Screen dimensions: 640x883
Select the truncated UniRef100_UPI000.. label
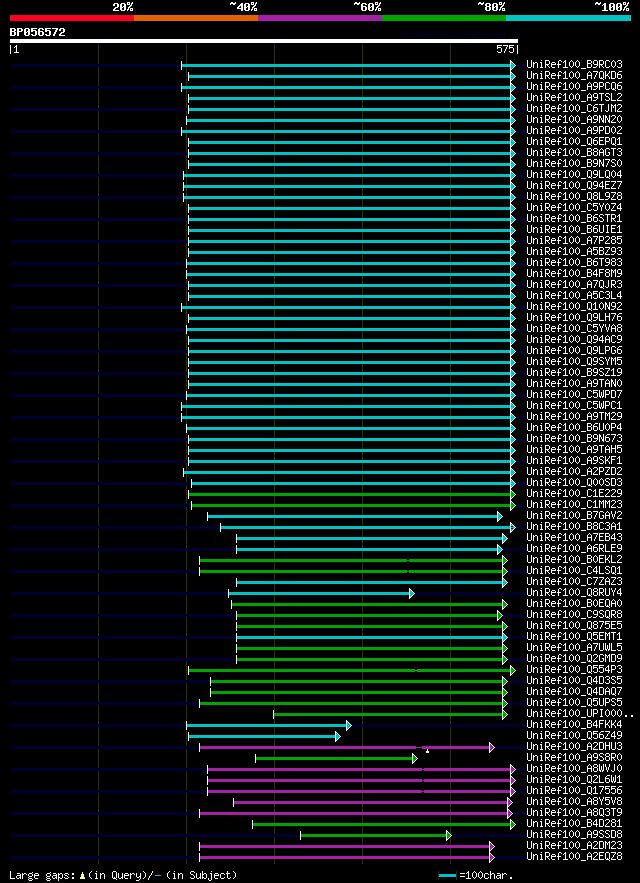[x=580, y=713]
